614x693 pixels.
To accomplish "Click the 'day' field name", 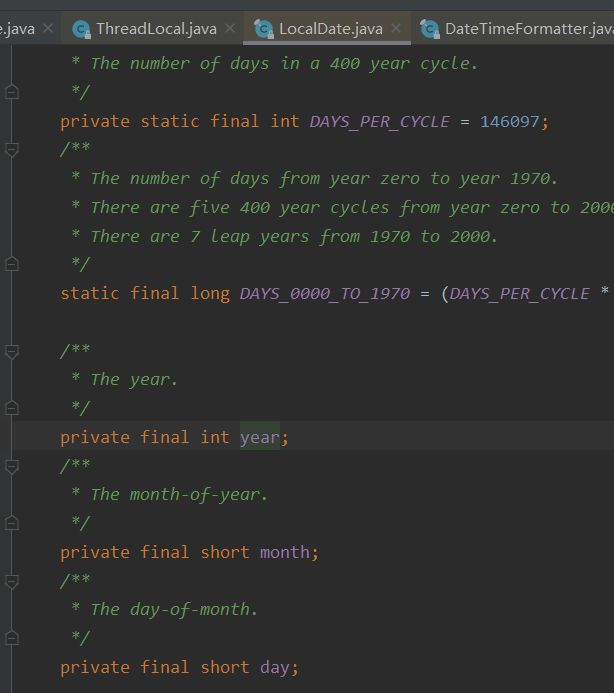I will coord(275,668).
